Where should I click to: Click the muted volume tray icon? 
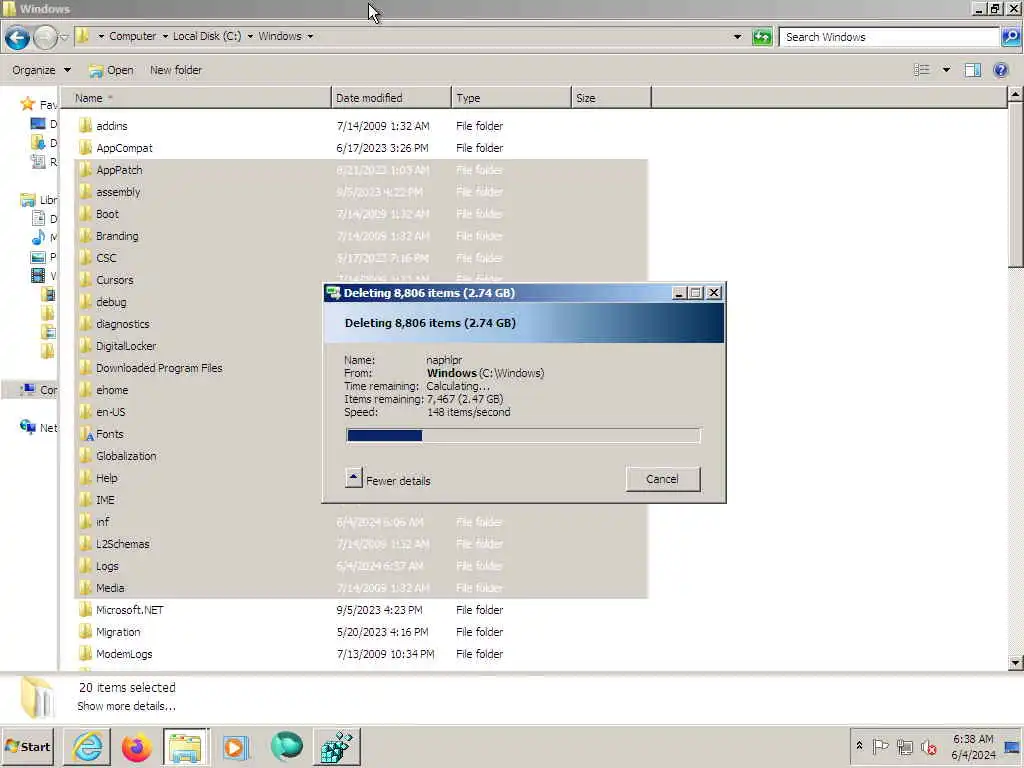pos(928,746)
